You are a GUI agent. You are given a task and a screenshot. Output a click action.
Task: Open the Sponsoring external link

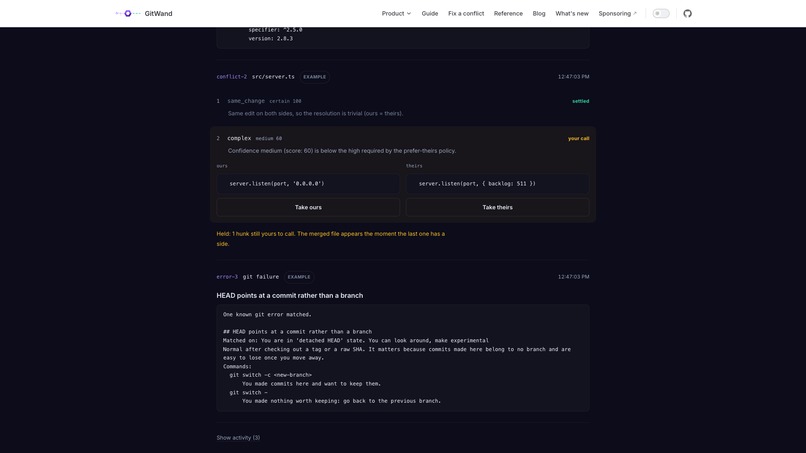click(617, 13)
